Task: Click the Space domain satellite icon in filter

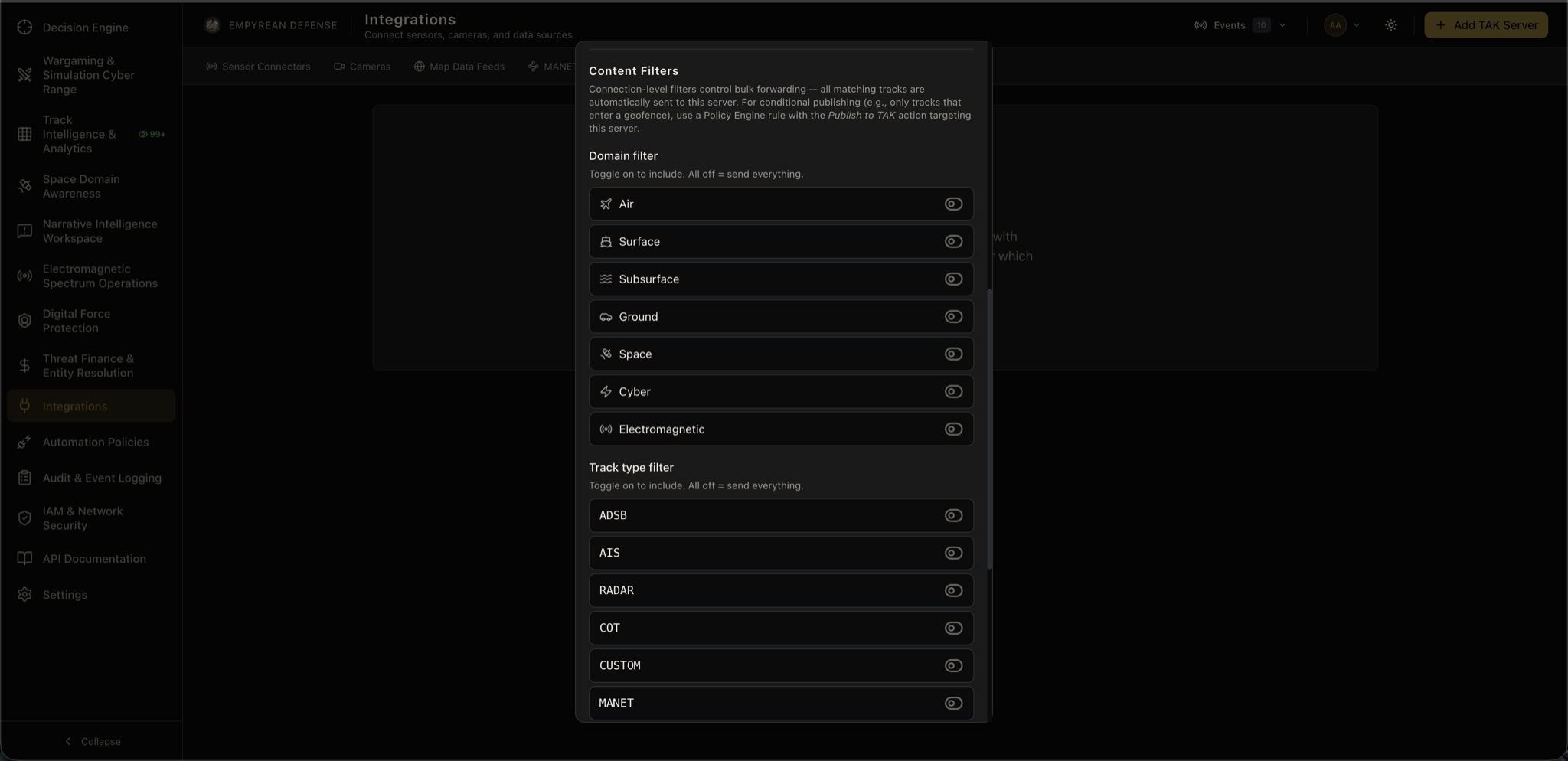Action: (606, 354)
